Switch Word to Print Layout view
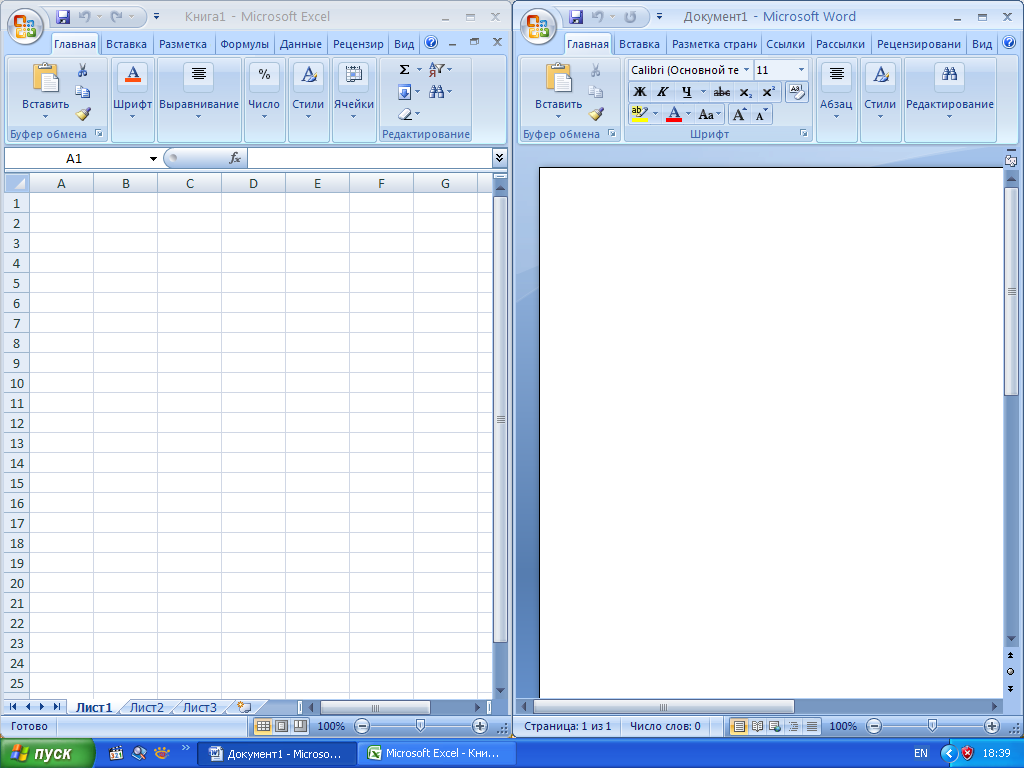Screen dimensions: 1024x768 [x=739, y=726]
